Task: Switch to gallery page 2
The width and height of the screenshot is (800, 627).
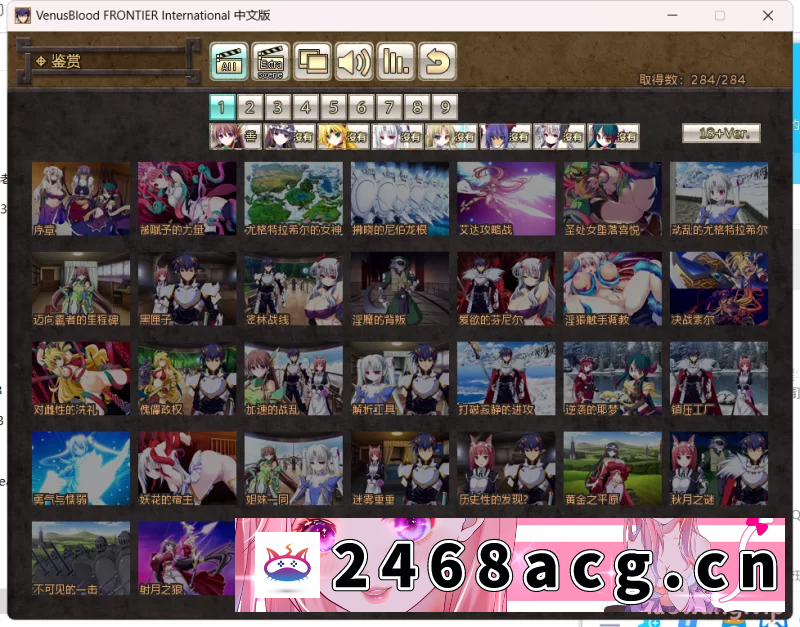Action: pos(250,106)
